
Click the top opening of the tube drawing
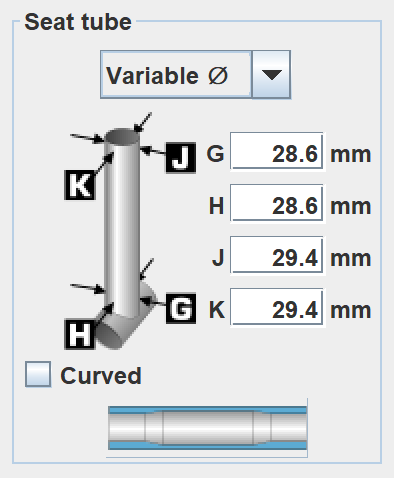[x=122, y=136]
